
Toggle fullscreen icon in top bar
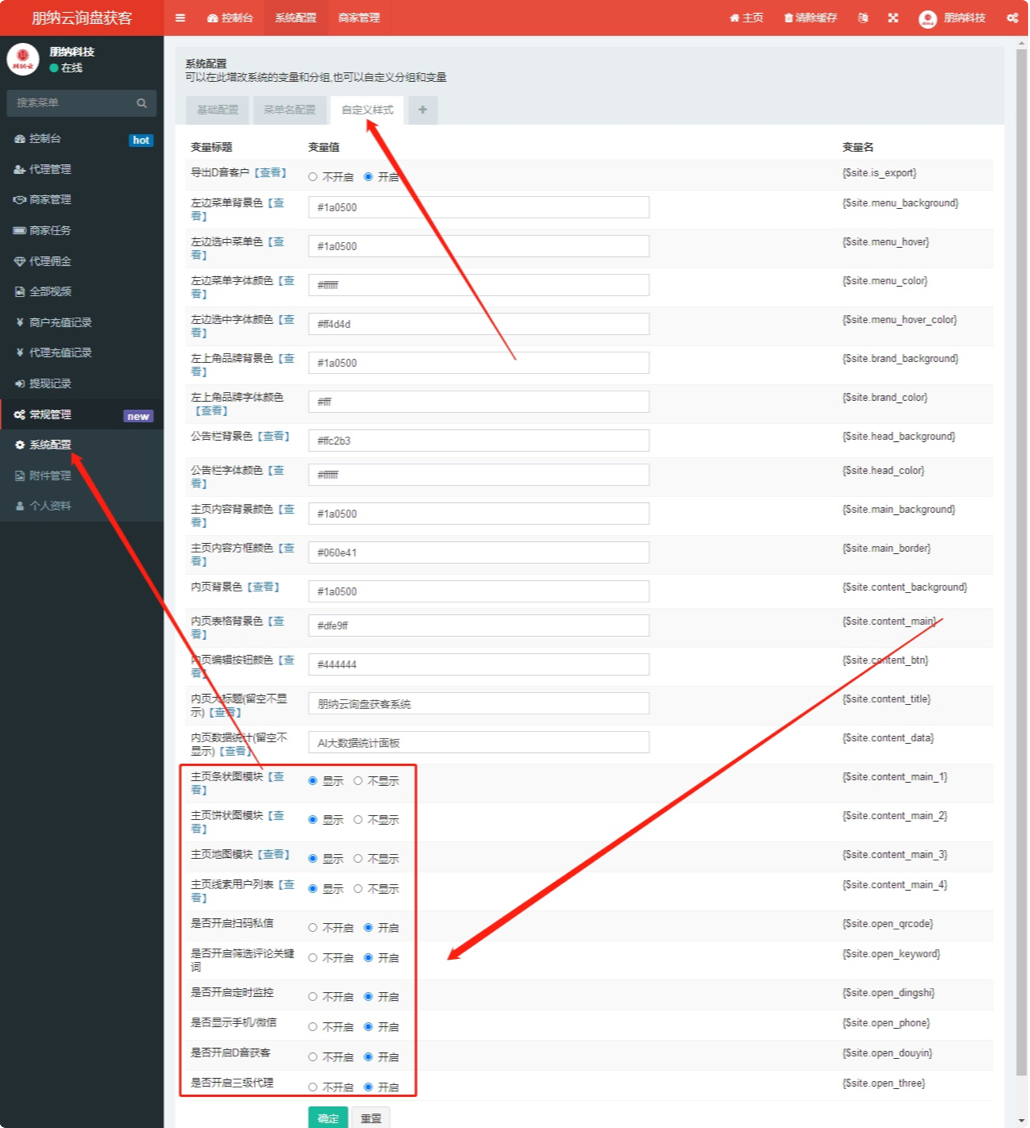coord(893,18)
